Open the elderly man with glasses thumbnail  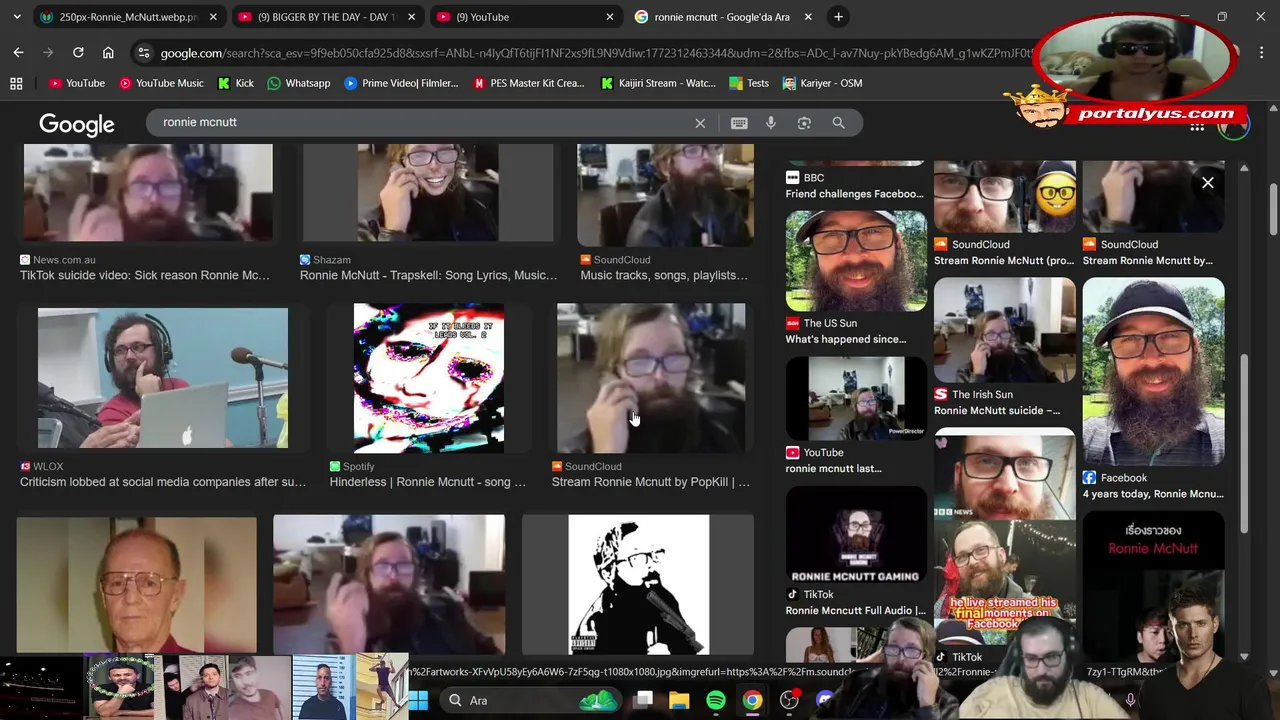136,585
